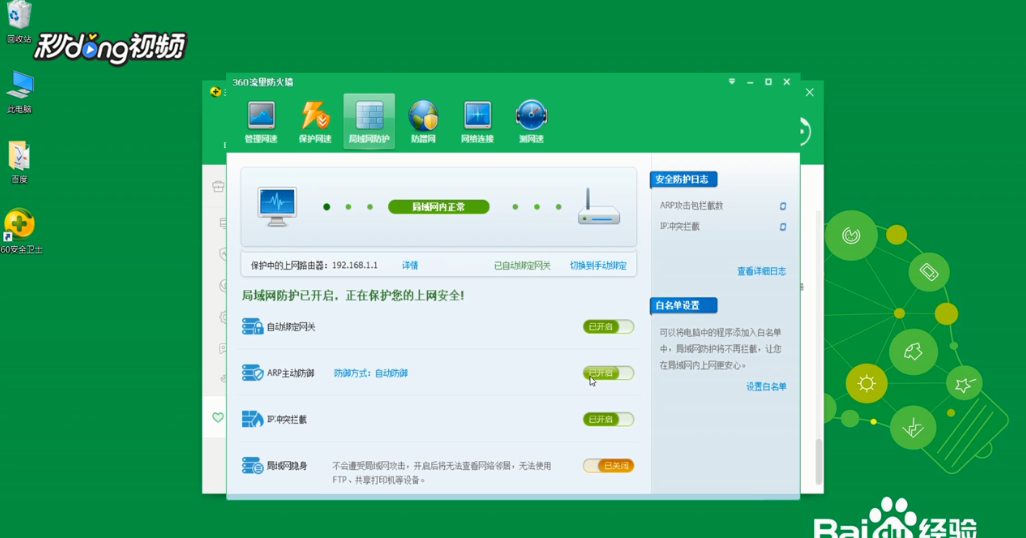Open the 测网速 speed test tab
1026x538 pixels.
[531, 122]
